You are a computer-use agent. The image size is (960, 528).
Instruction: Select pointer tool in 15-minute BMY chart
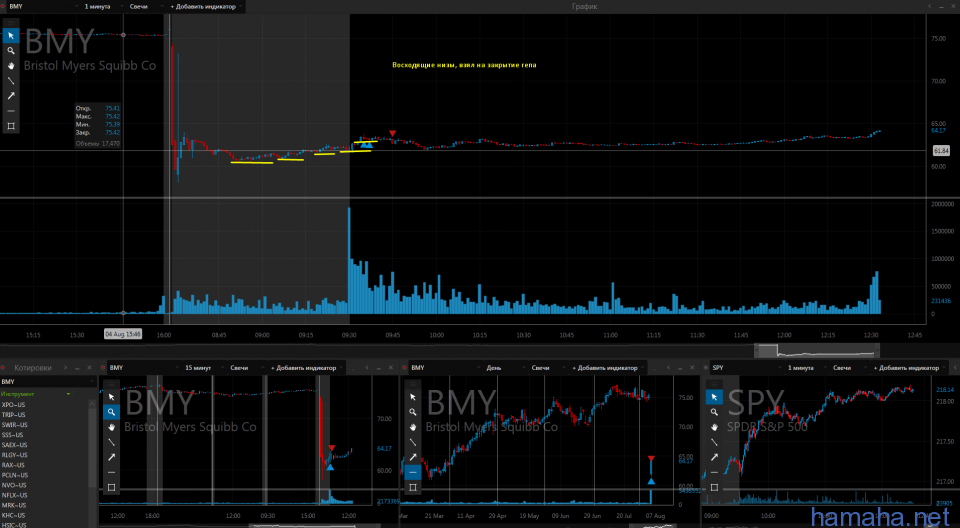(x=111, y=397)
